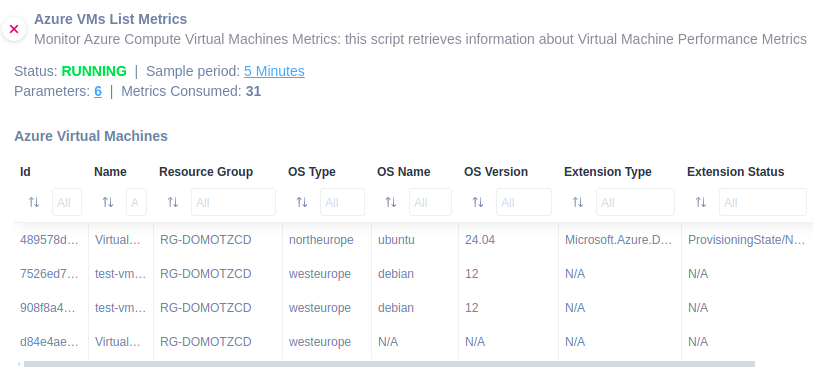Focus the Resource Group filter field
This screenshot has height=375, width=813.
click(x=233, y=202)
